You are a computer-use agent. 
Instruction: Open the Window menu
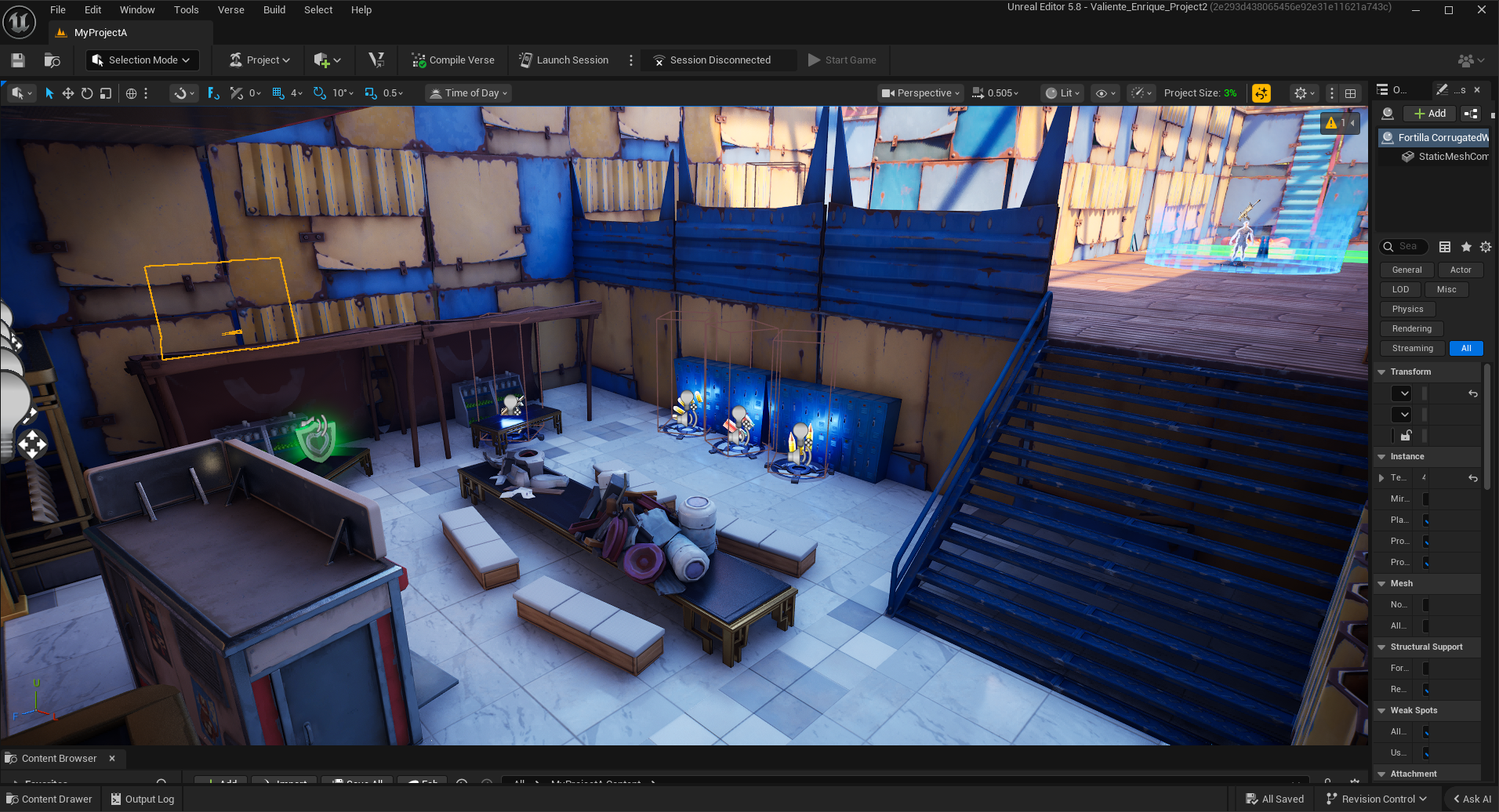click(x=137, y=10)
